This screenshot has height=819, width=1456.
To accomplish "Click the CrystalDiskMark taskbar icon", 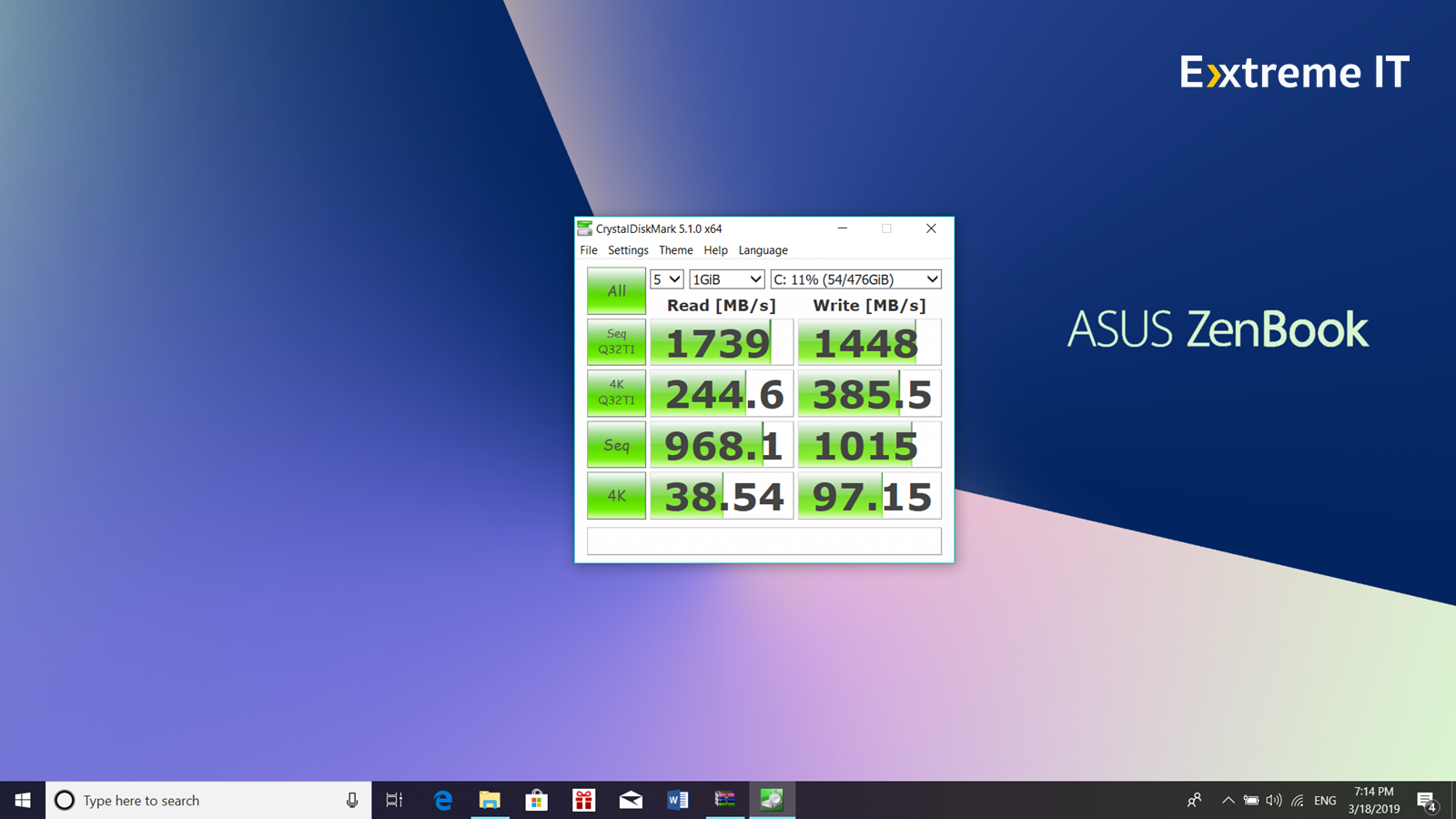I will coord(772,800).
